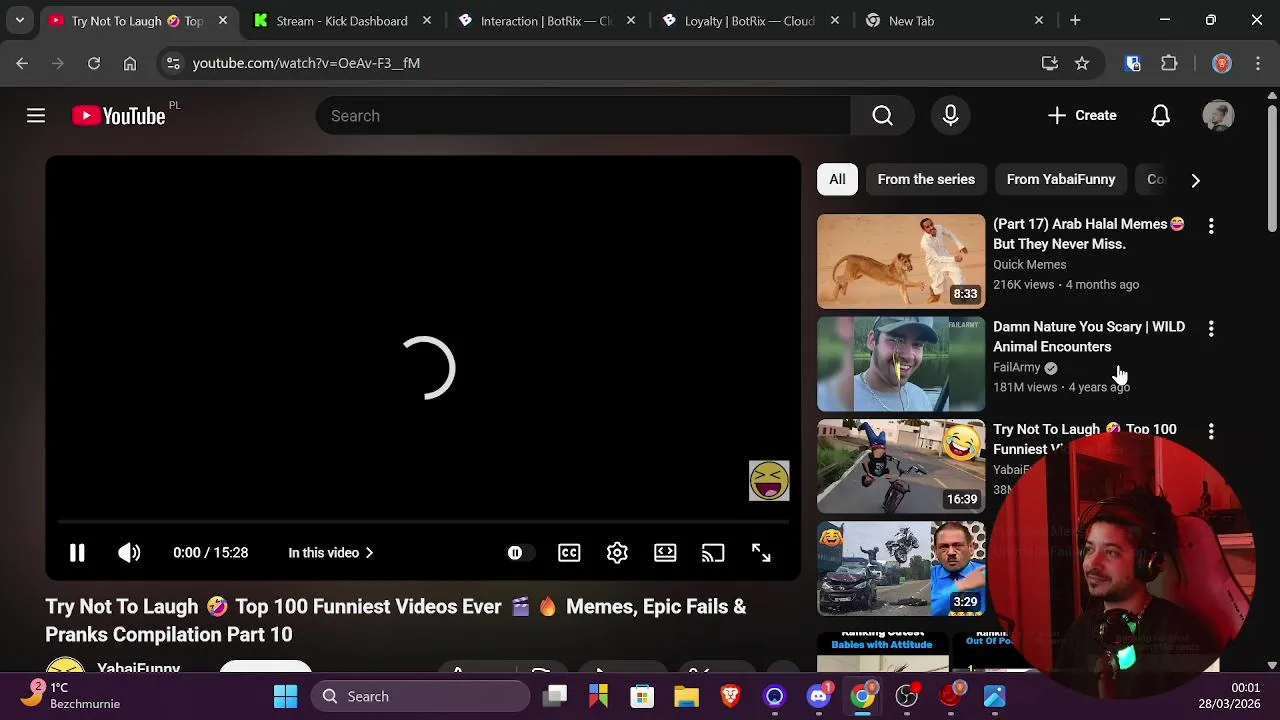Click the taskbar Search box
1280x720 pixels.
point(420,696)
